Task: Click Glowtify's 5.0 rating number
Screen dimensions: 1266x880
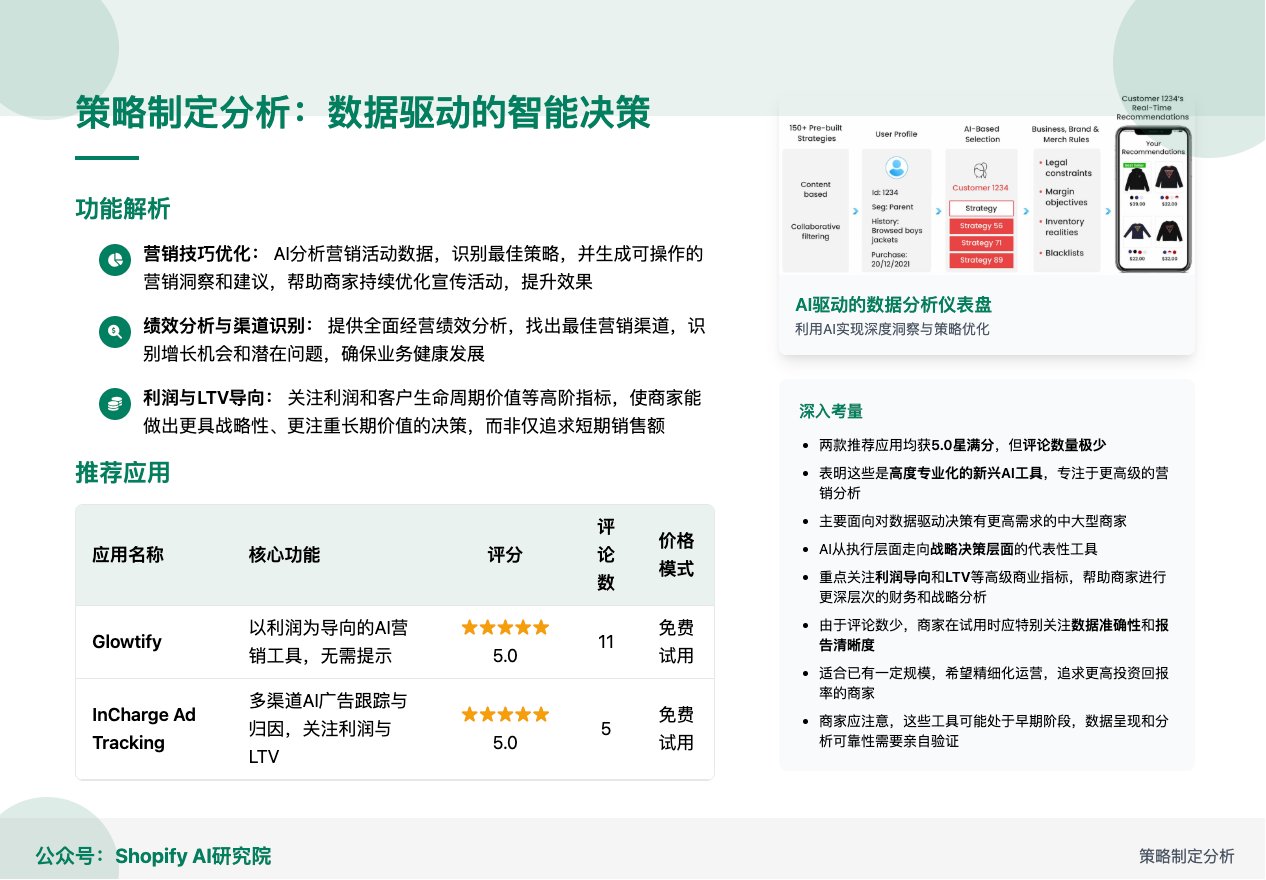Action: [505, 656]
